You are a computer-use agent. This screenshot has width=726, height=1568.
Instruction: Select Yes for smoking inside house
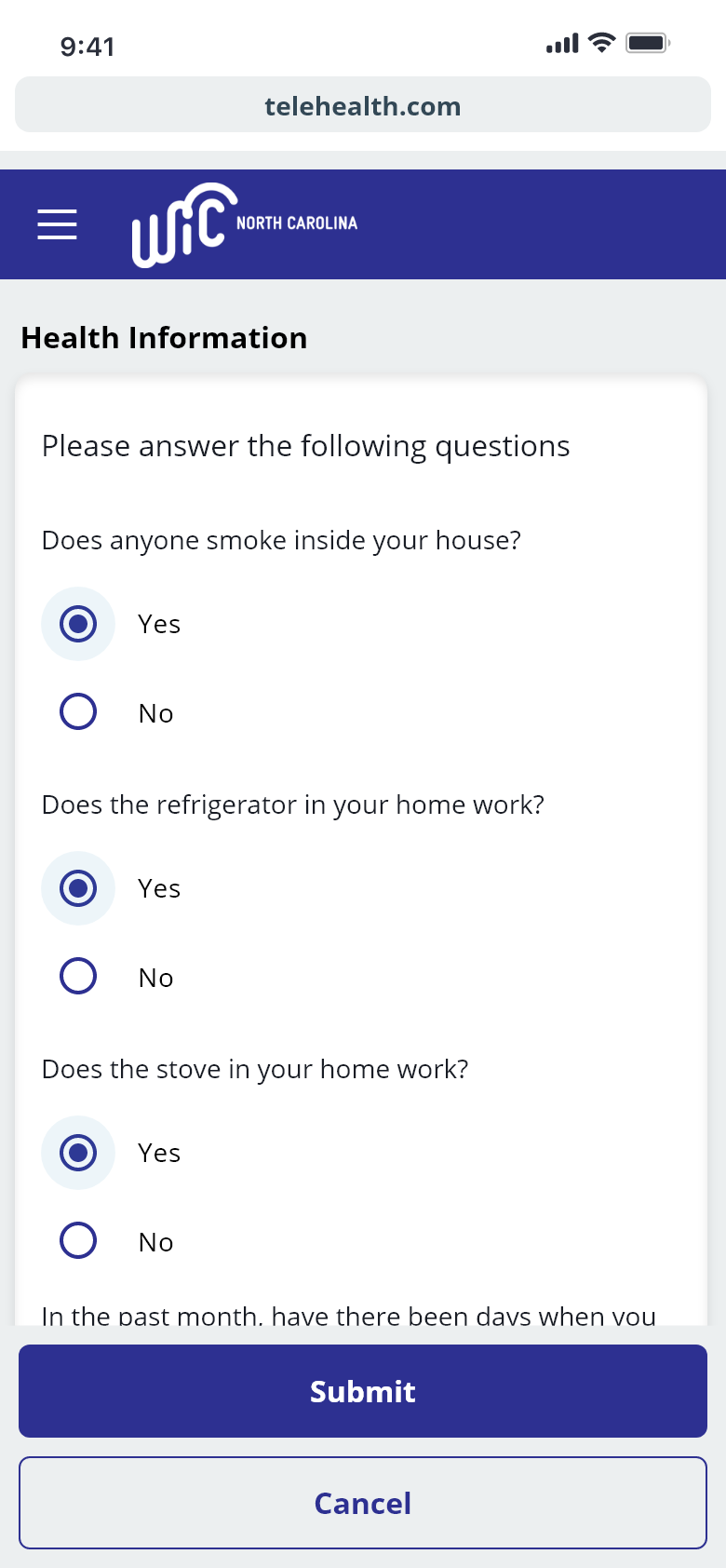[x=78, y=624]
